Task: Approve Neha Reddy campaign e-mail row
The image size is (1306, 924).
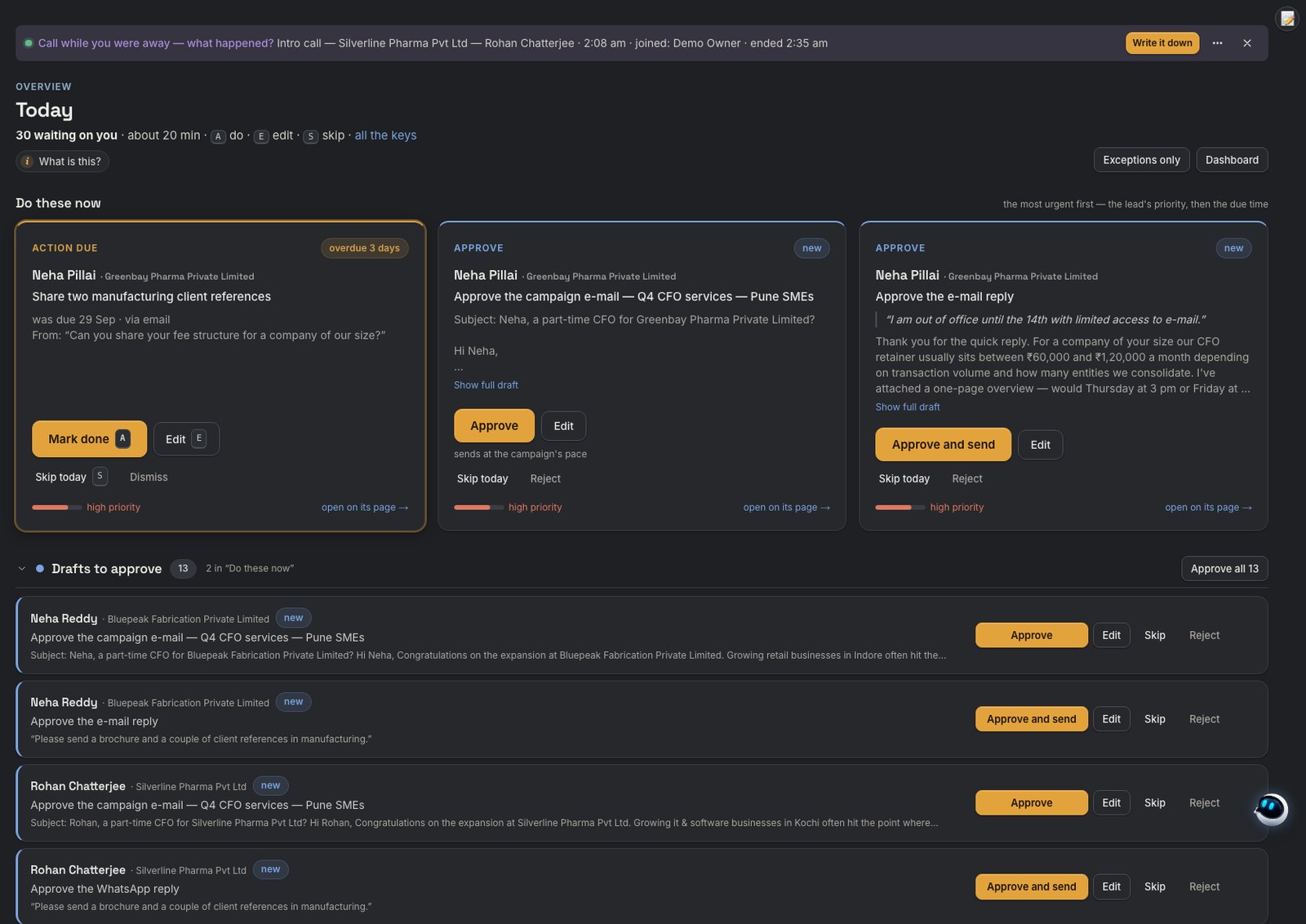Action: [1032, 635]
